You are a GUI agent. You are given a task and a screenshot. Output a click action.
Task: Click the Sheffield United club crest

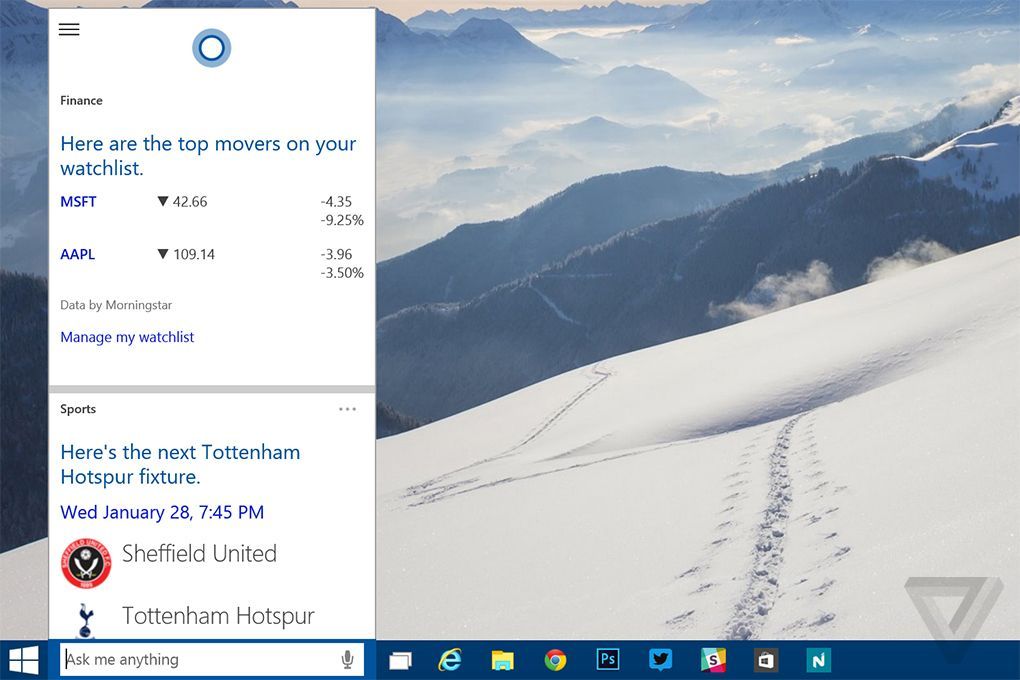click(85, 563)
